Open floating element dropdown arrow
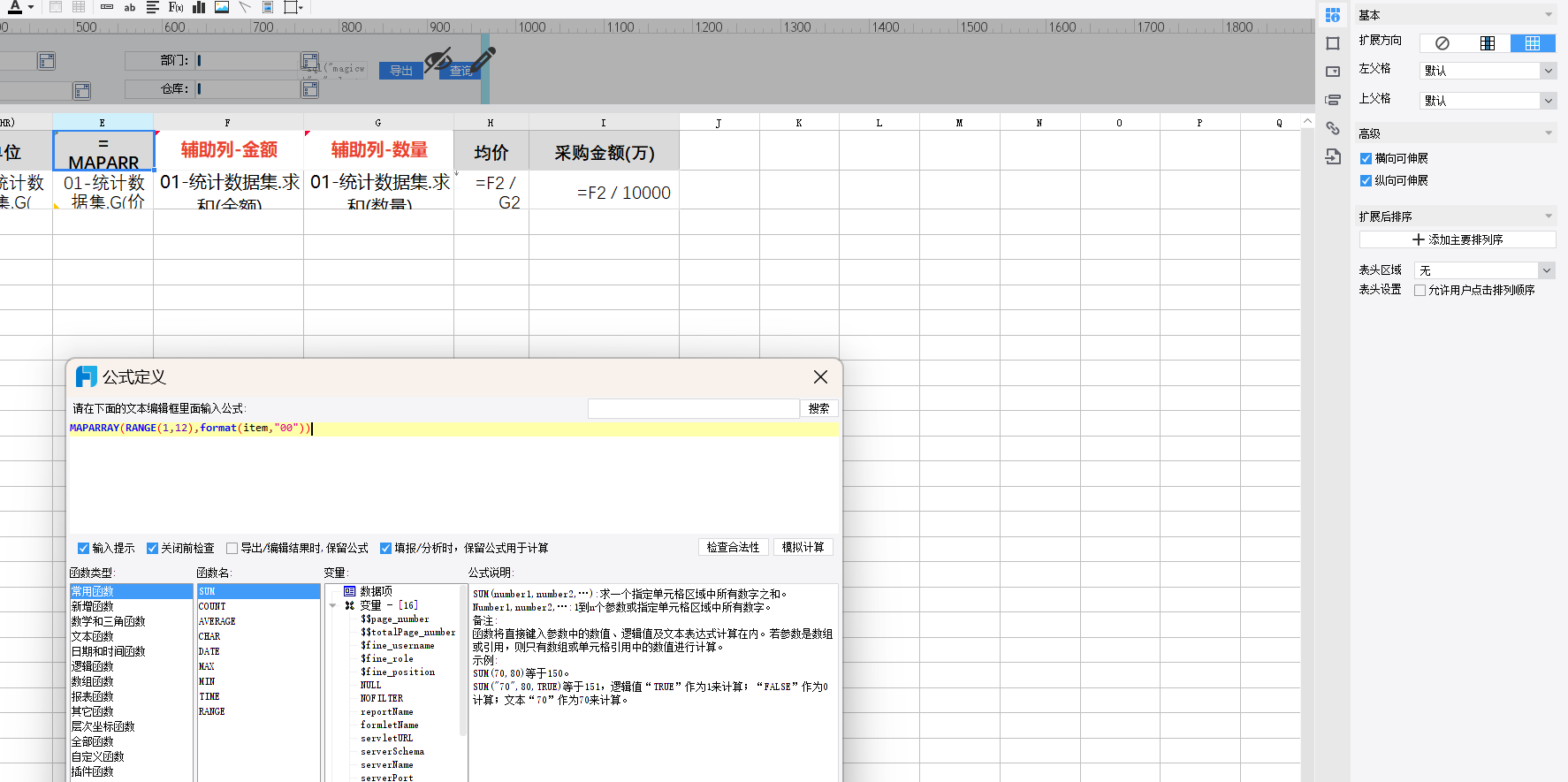 [301, 7]
